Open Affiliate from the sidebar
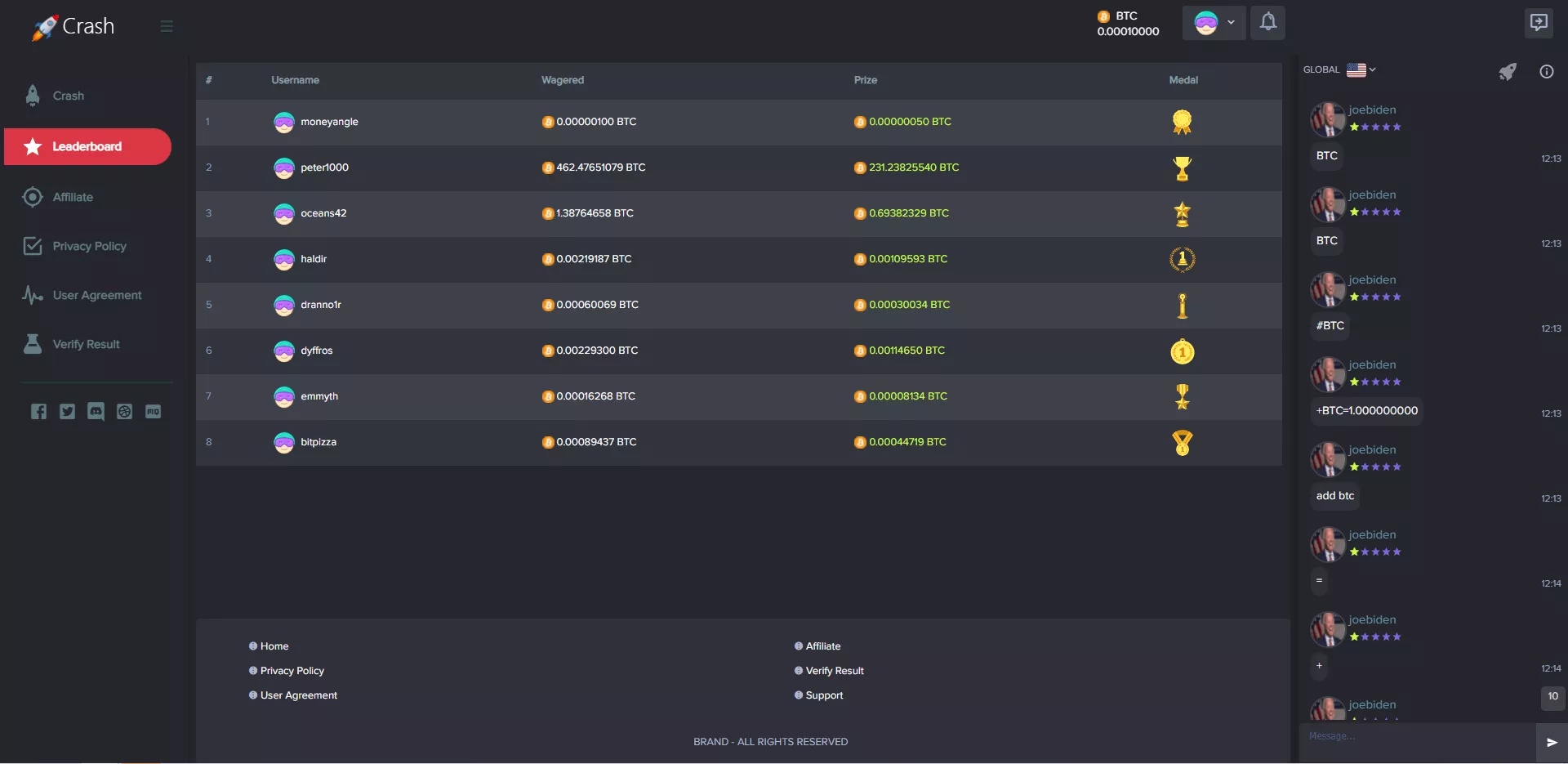 (x=73, y=197)
